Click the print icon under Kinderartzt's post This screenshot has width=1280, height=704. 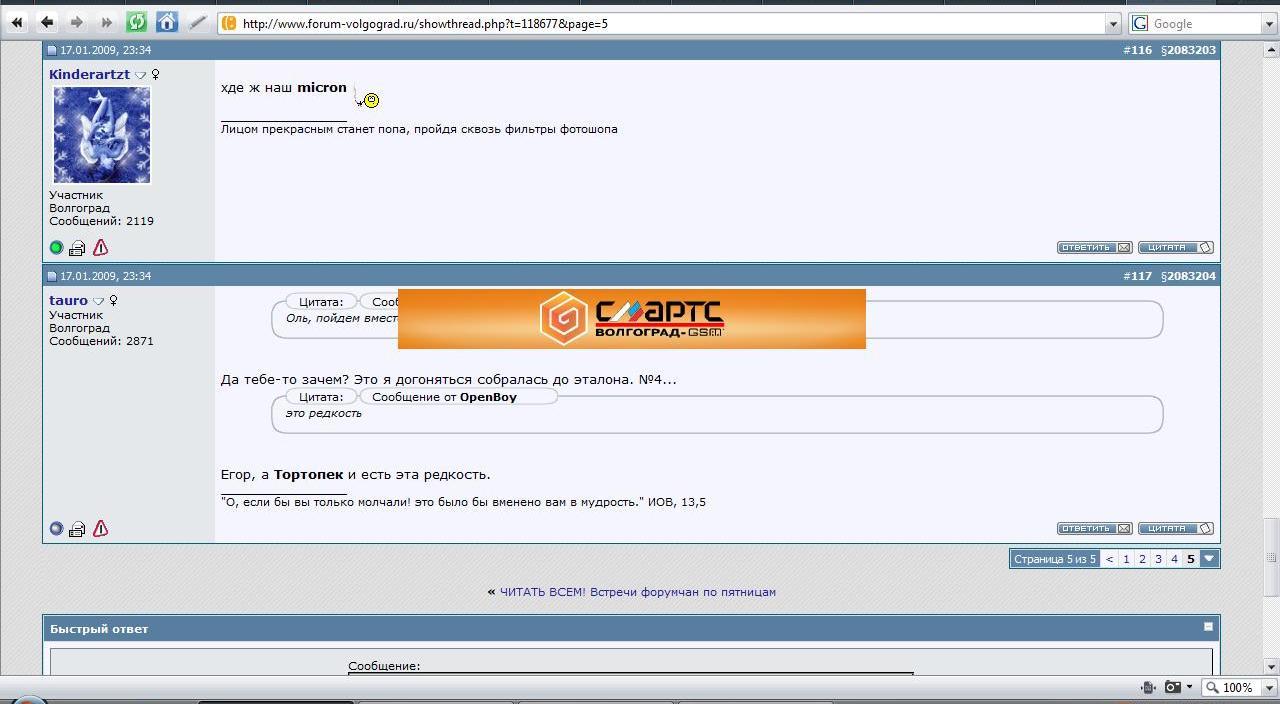point(77,248)
